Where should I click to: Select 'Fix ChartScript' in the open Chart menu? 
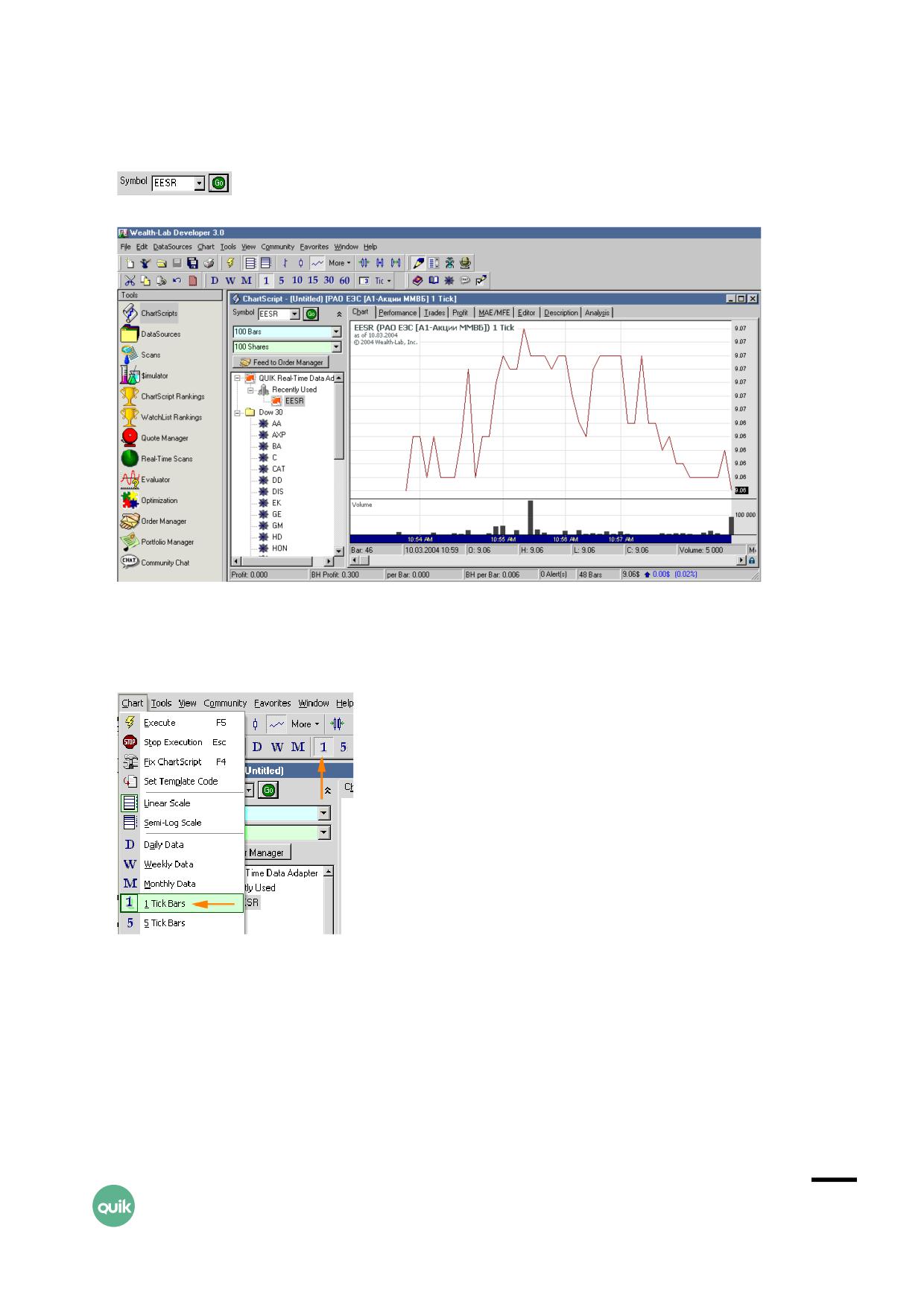click(183, 762)
